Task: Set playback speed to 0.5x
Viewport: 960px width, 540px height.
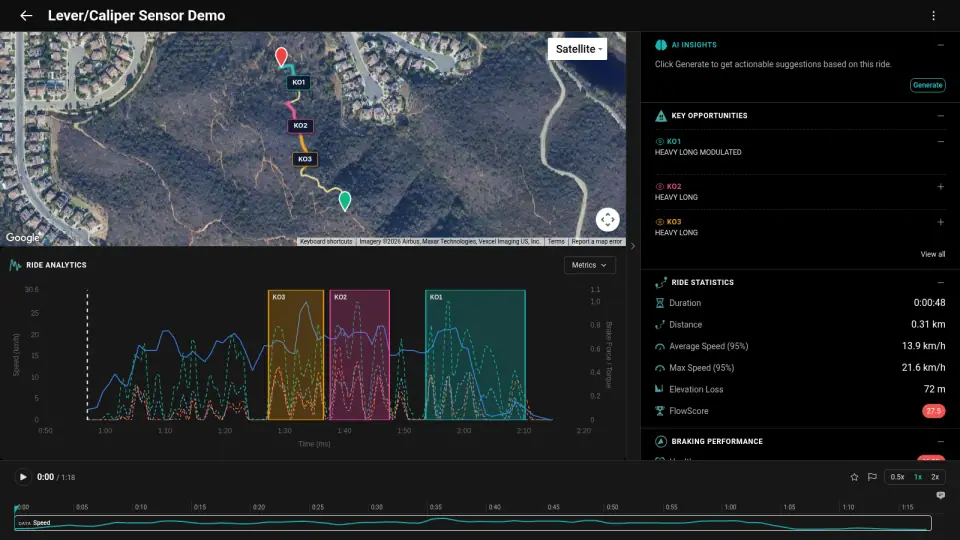Action: click(898, 477)
